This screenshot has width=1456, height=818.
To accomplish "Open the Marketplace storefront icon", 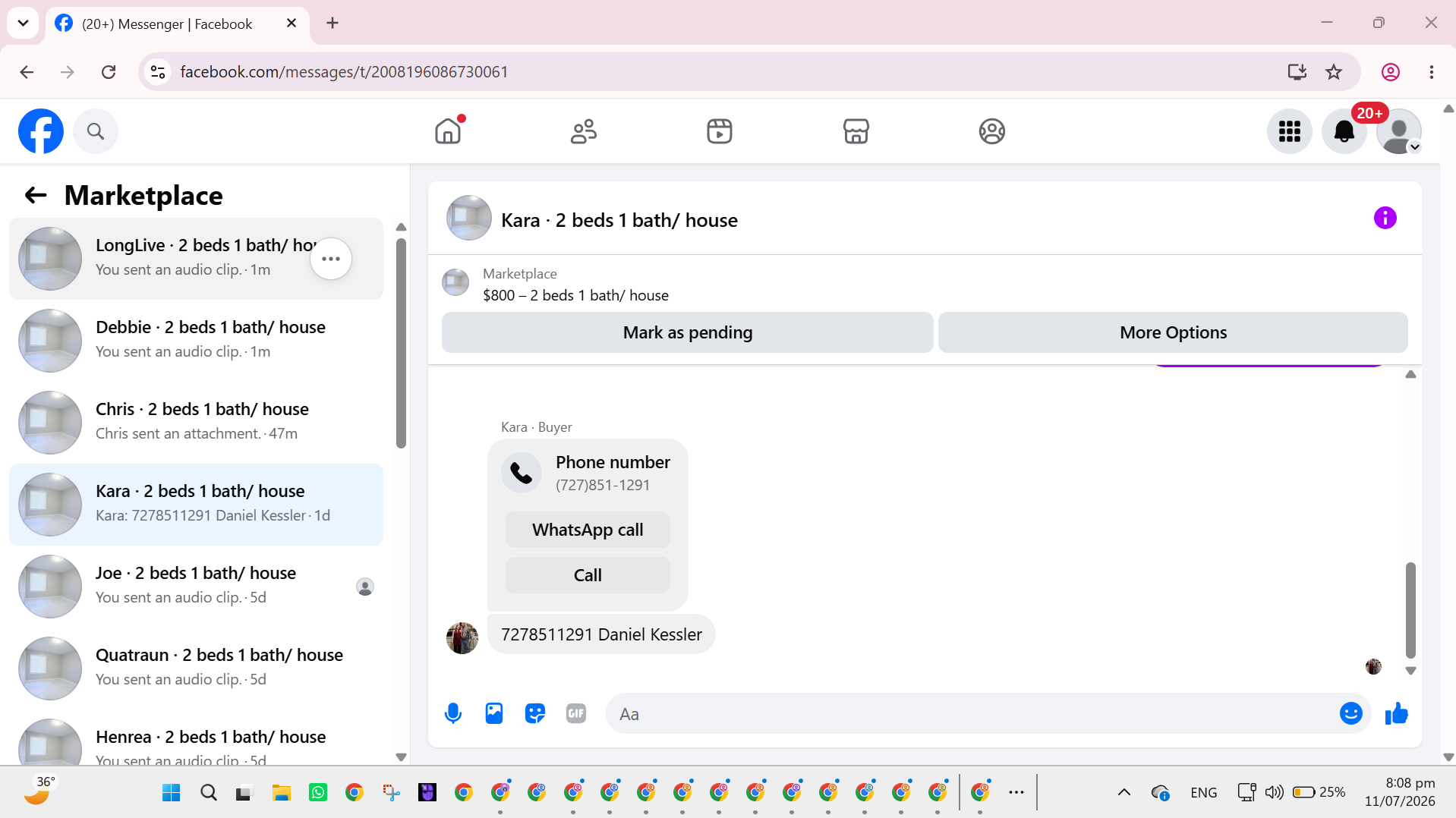I will 856,131.
